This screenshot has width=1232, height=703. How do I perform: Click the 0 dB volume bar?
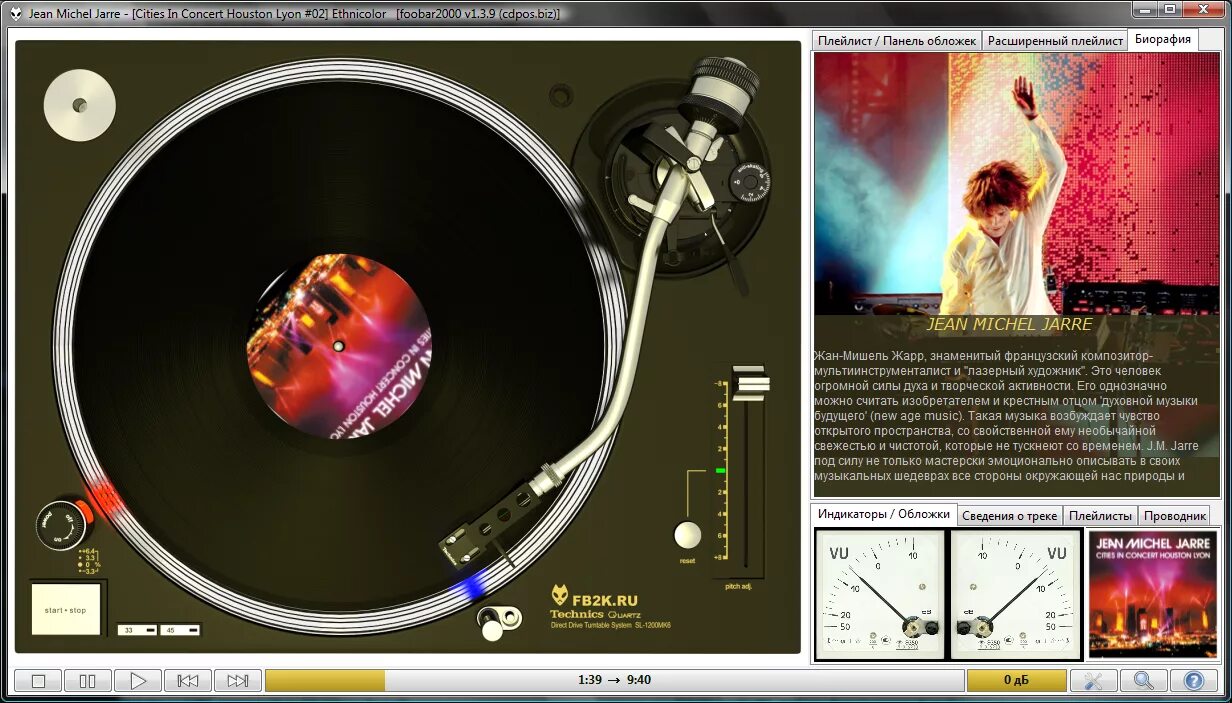click(1017, 681)
